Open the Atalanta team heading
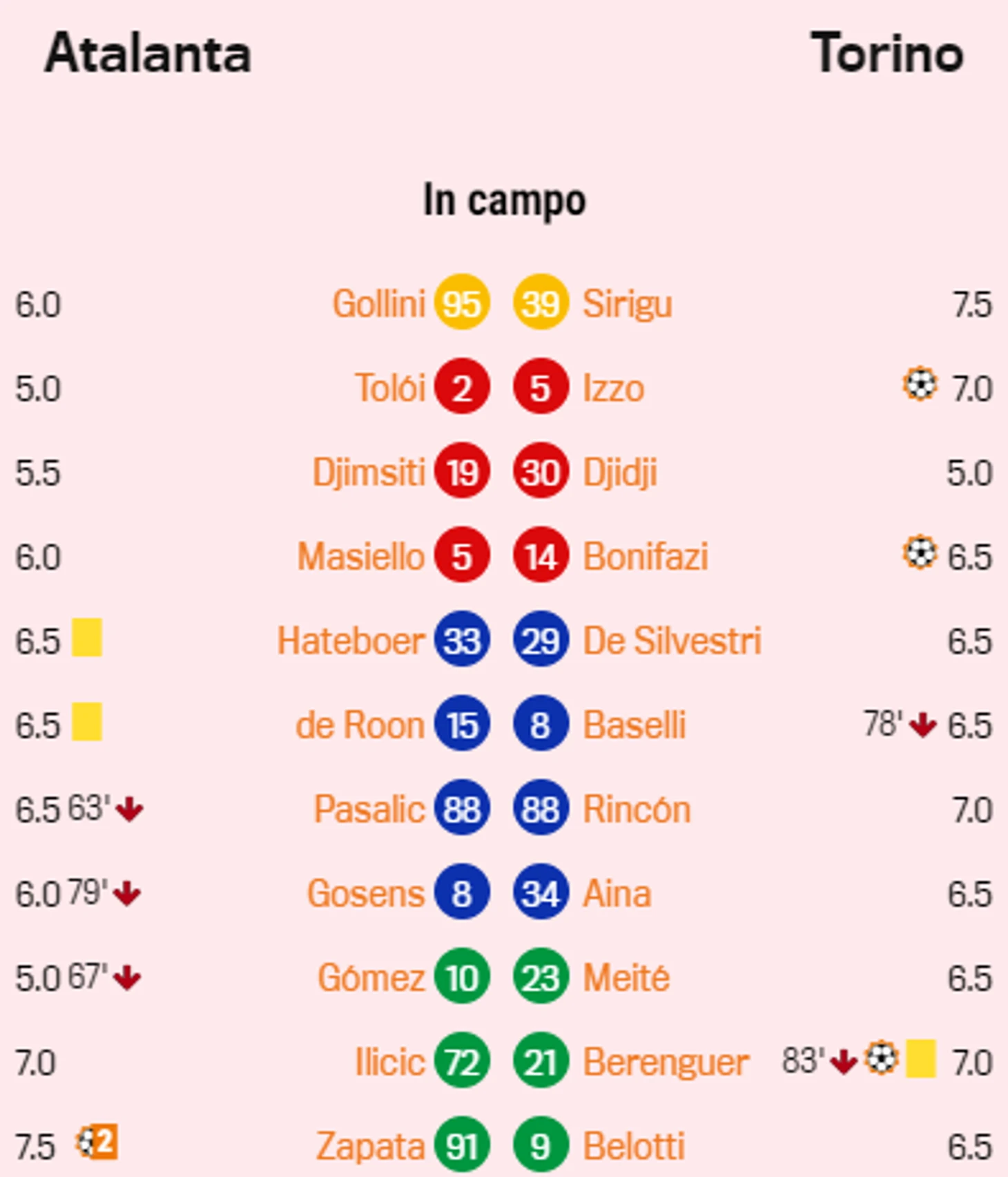1008x1177 pixels. pos(148,53)
